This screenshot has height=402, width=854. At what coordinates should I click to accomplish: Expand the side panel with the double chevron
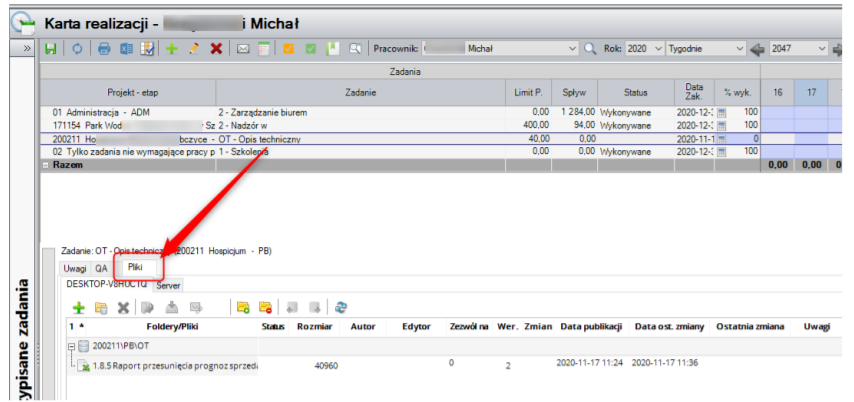point(27,48)
